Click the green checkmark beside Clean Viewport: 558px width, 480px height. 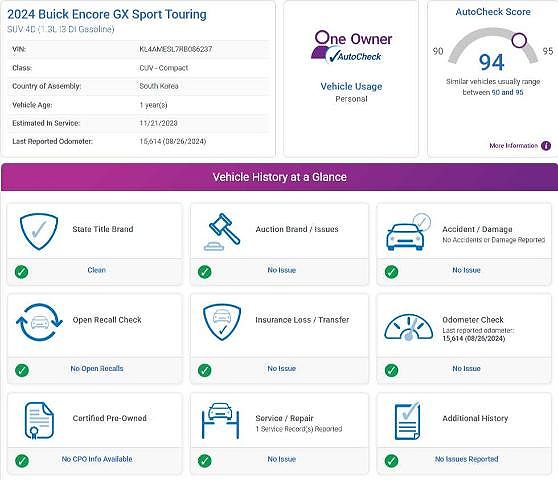tap(22, 272)
